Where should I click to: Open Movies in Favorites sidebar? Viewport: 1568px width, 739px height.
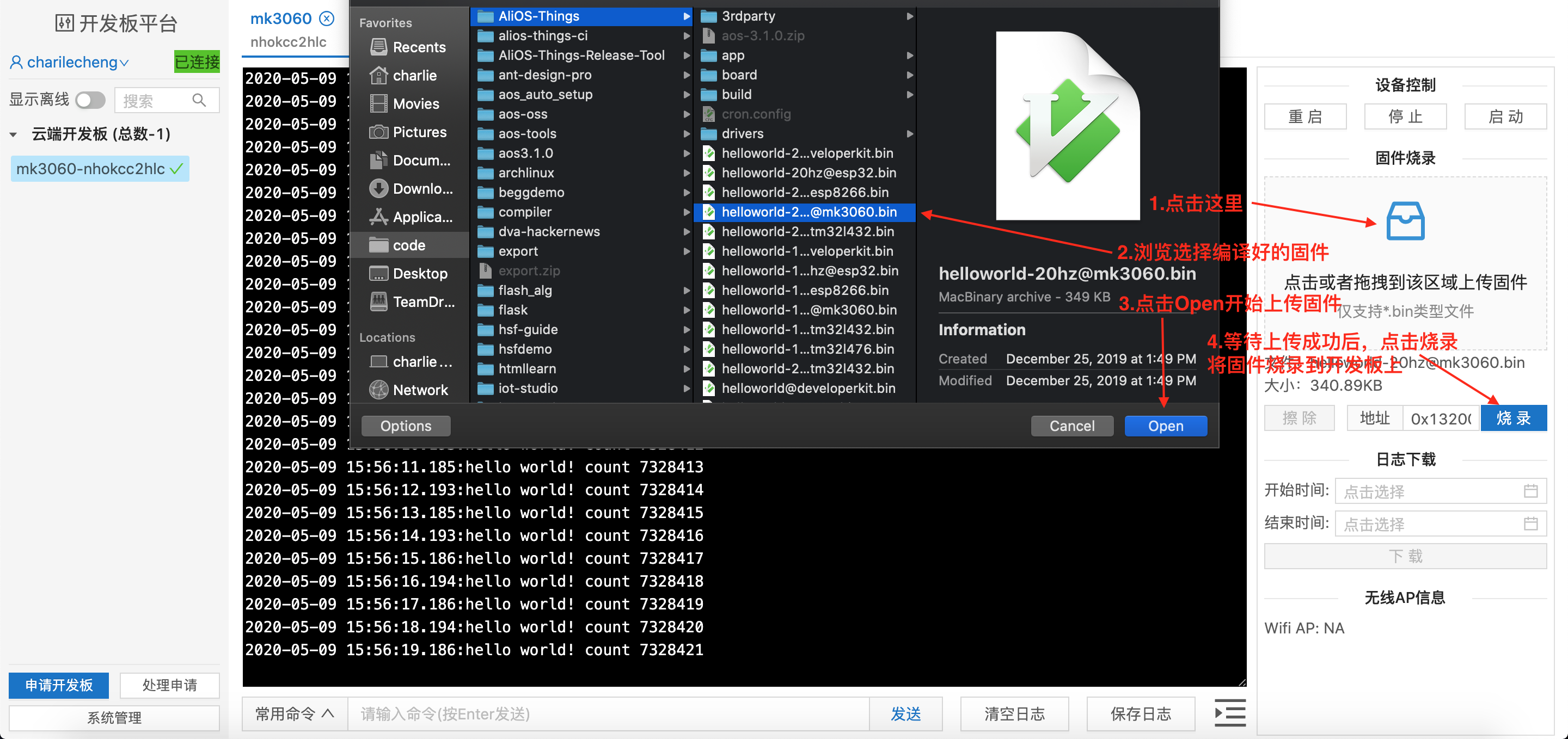pyautogui.click(x=408, y=103)
